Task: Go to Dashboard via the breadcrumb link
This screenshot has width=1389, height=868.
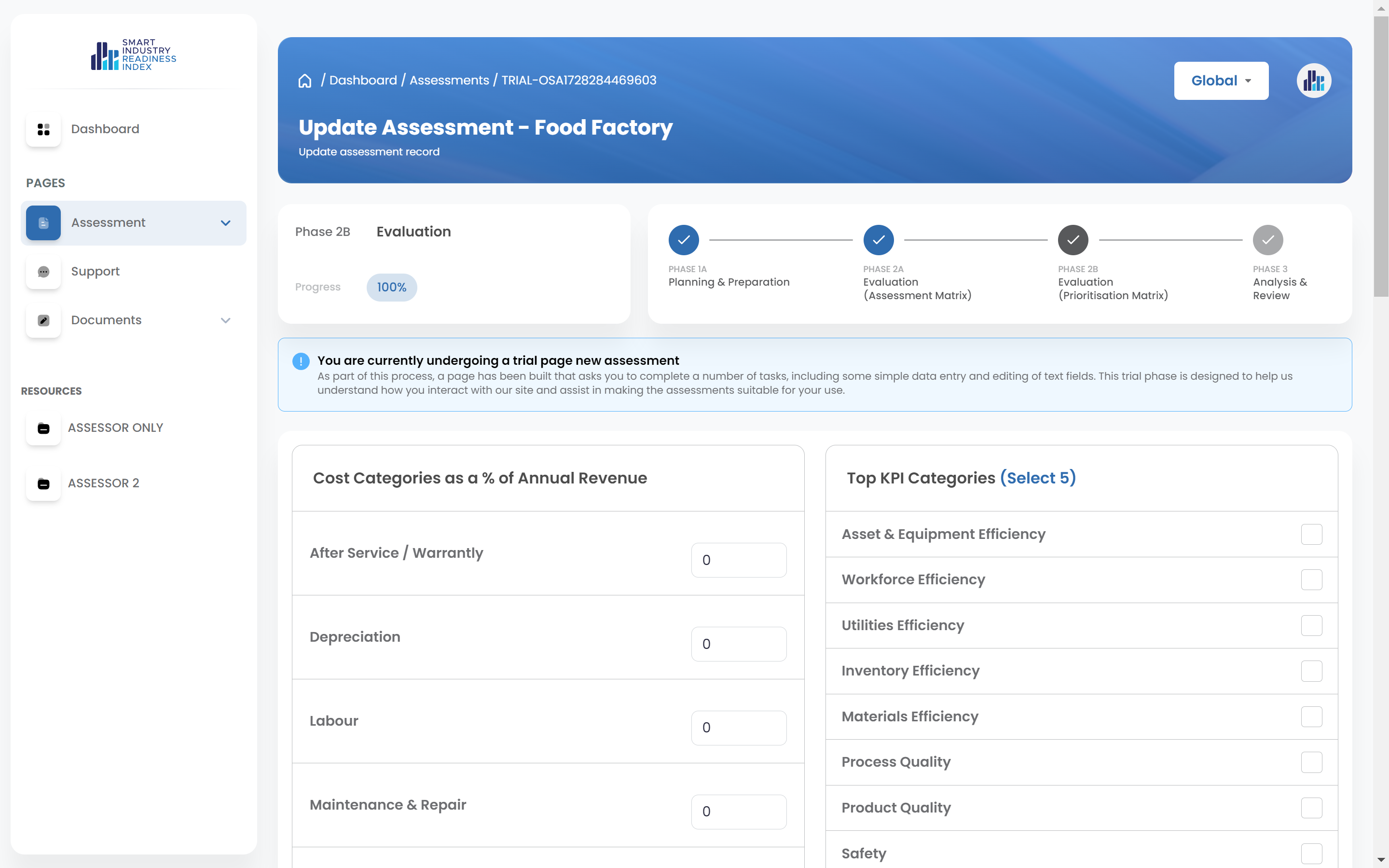Action: [363, 81]
